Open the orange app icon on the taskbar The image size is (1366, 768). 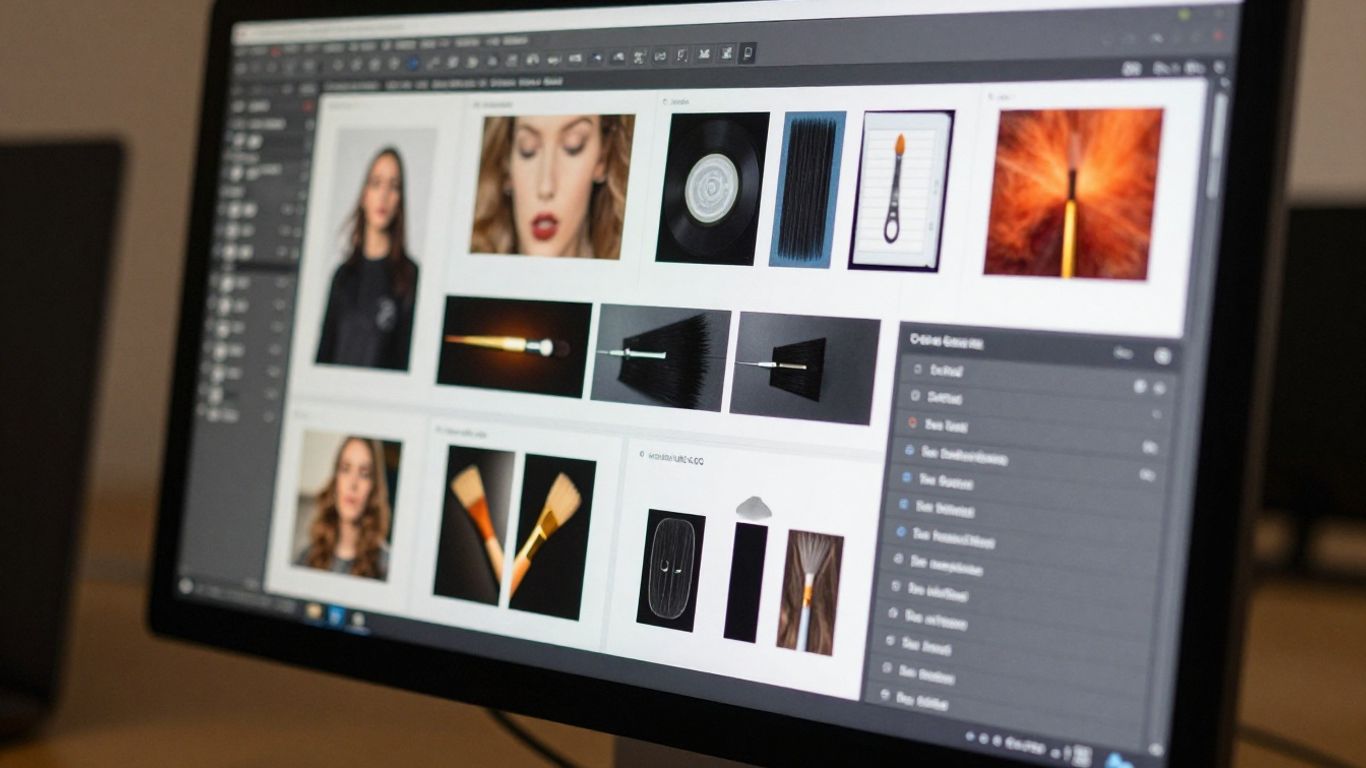(x=314, y=609)
